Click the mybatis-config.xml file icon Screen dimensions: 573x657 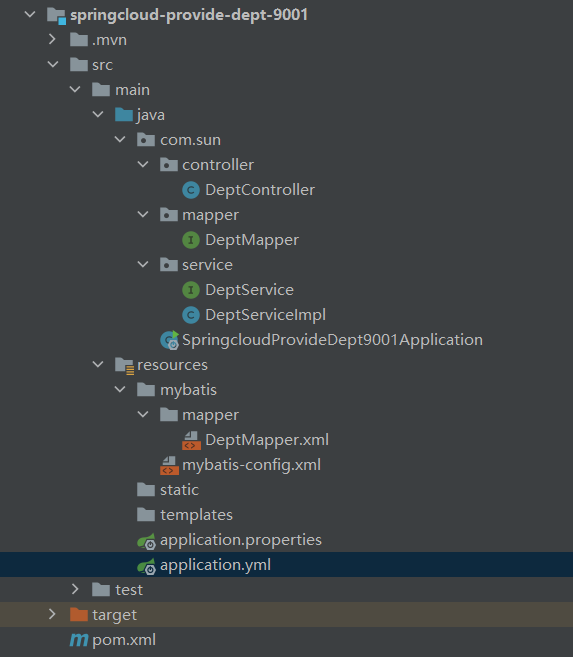[x=169, y=466]
